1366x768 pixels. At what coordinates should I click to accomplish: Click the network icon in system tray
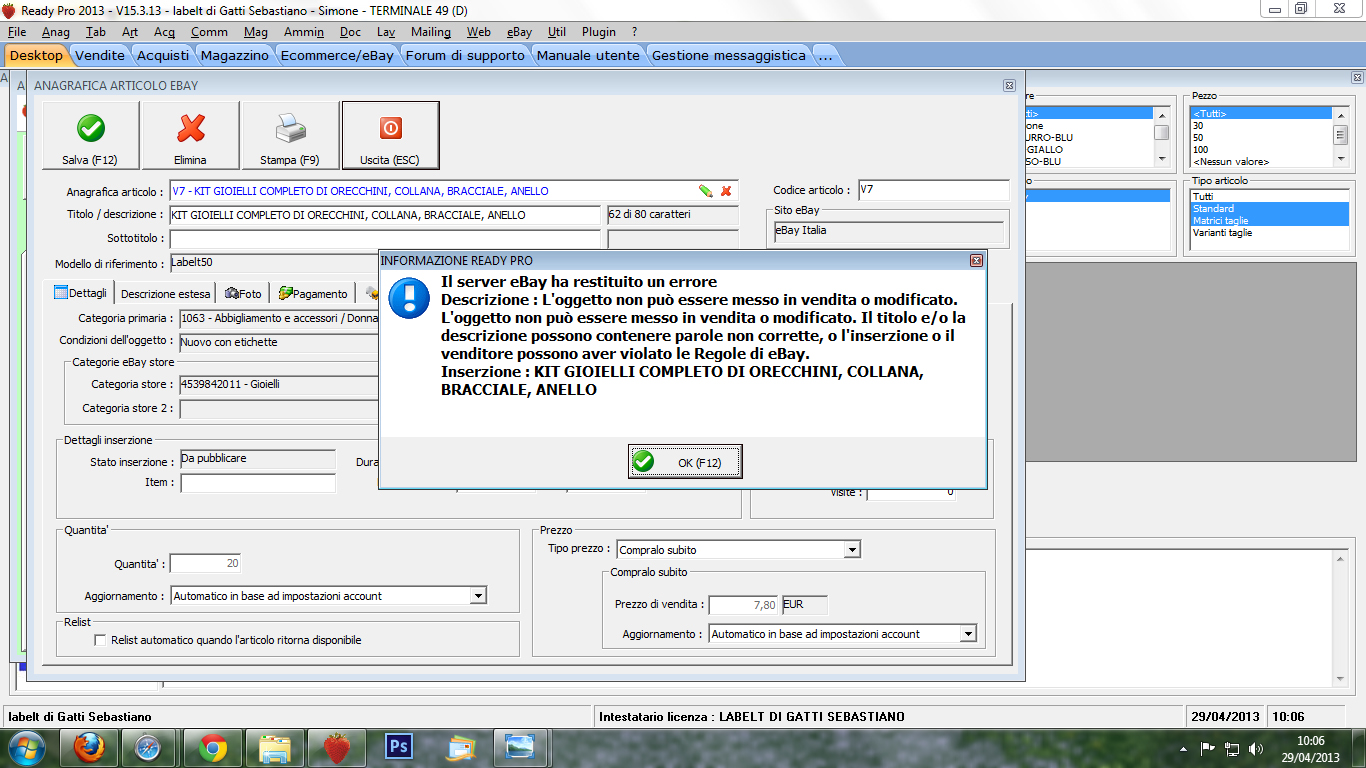(1232, 748)
